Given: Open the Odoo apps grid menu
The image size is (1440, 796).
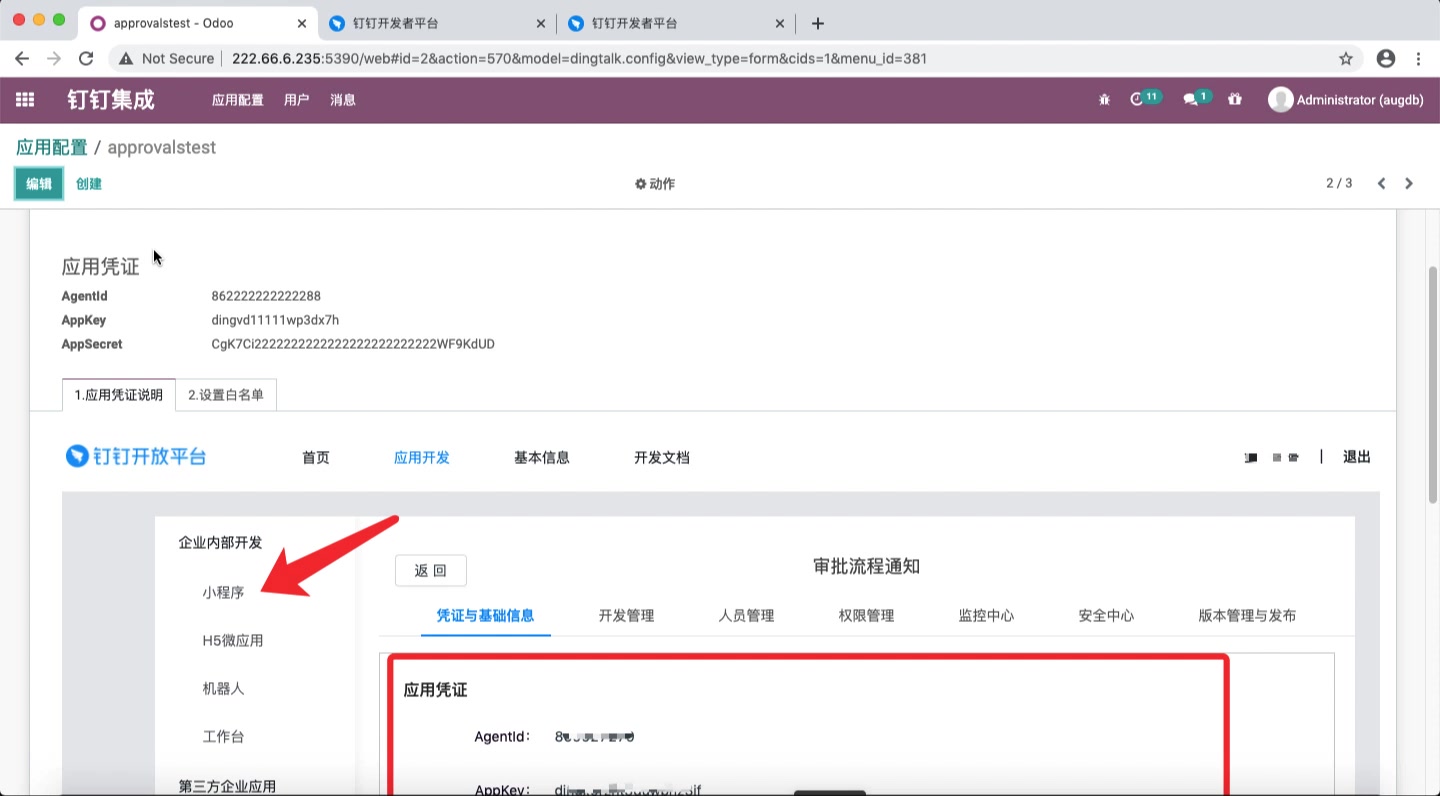Looking at the screenshot, I should pyautogui.click(x=25, y=100).
